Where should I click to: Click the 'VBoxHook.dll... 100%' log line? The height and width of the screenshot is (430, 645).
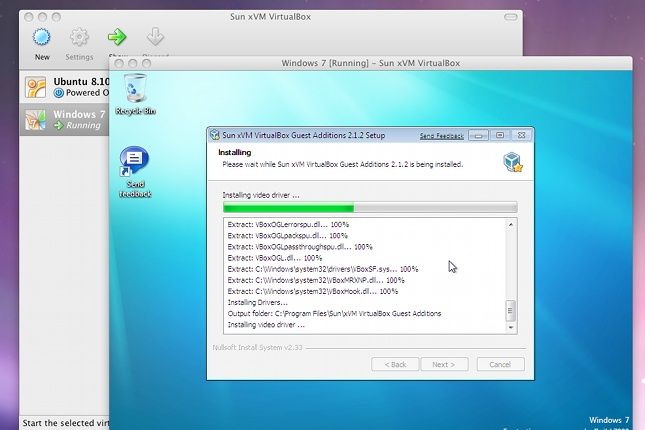(x=313, y=291)
